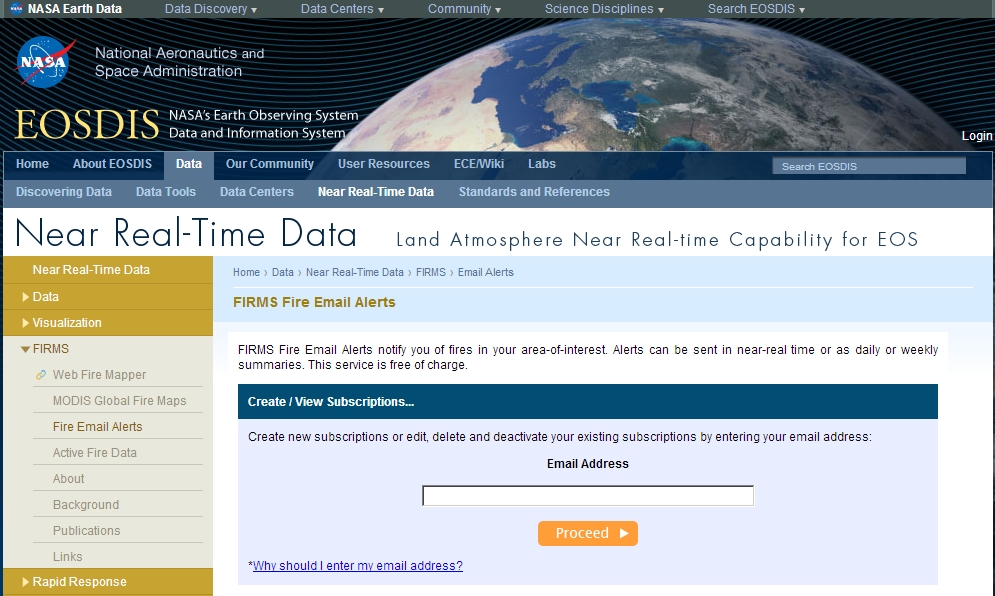Open MODIS Global Fire Maps sidebar link
995x596 pixels.
[x=119, y=401]
